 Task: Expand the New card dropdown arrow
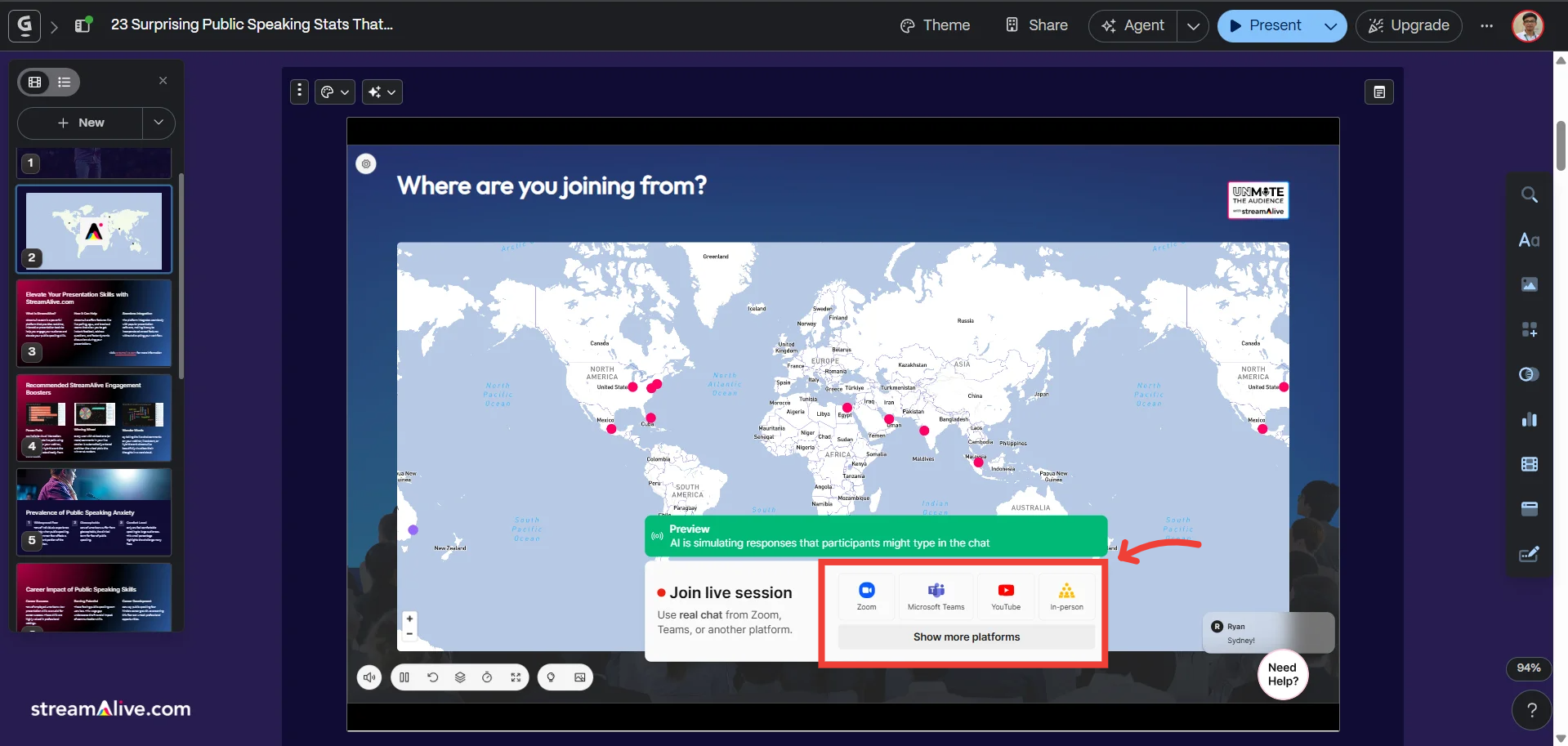(159, 123)
